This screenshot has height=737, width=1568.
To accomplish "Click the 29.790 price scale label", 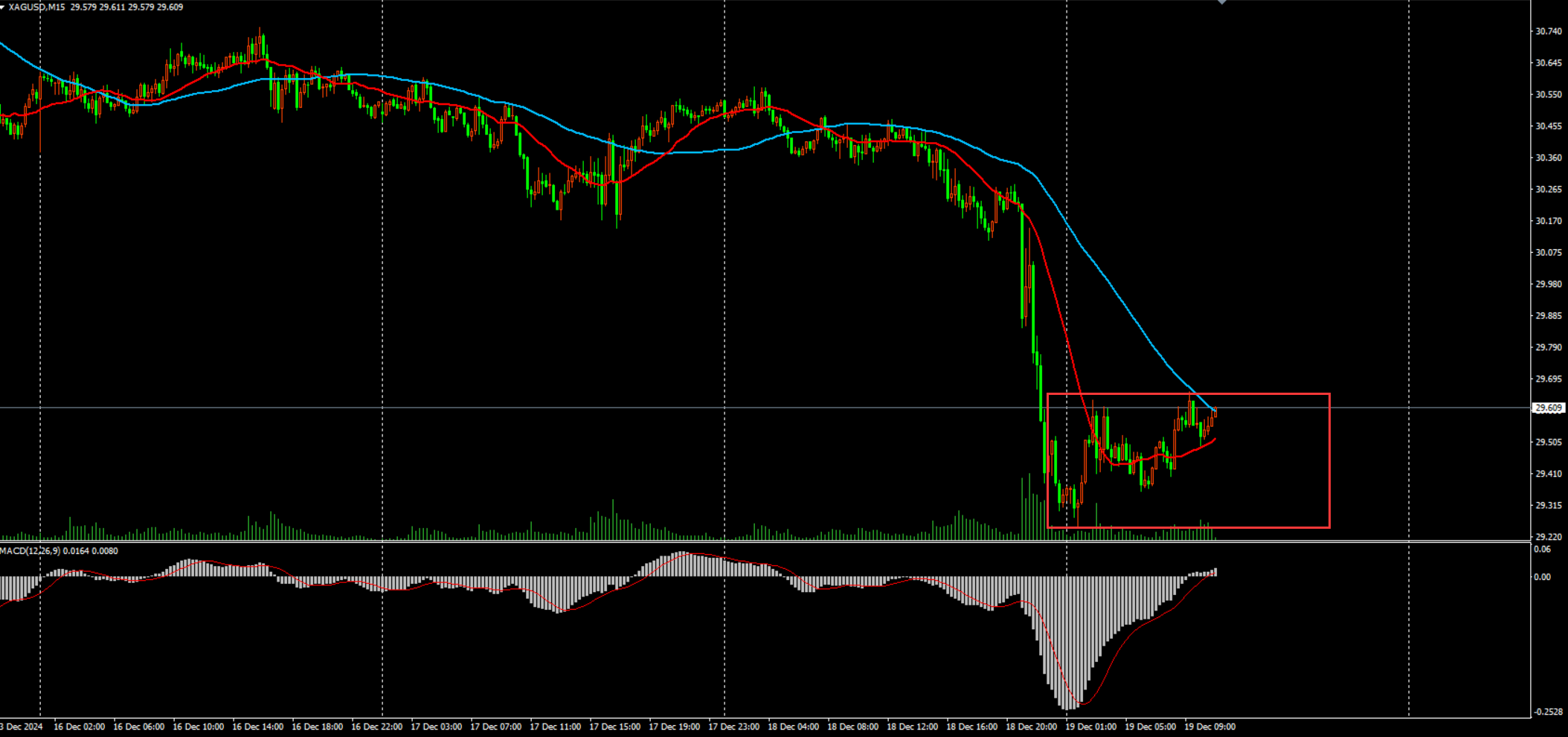I will 1549,347.
